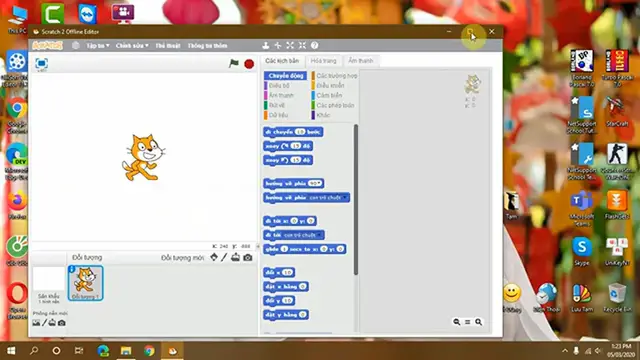Click the đặt y bằng 0 block
This screenshot has height=360, width=640.
pyautogui.click(x=286, y=315)
